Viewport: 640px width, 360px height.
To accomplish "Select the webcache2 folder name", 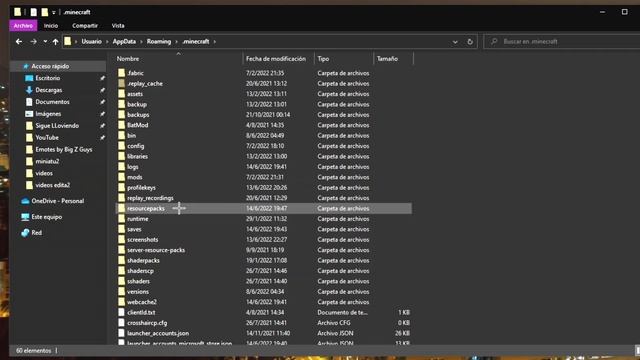I will [142, 302].
